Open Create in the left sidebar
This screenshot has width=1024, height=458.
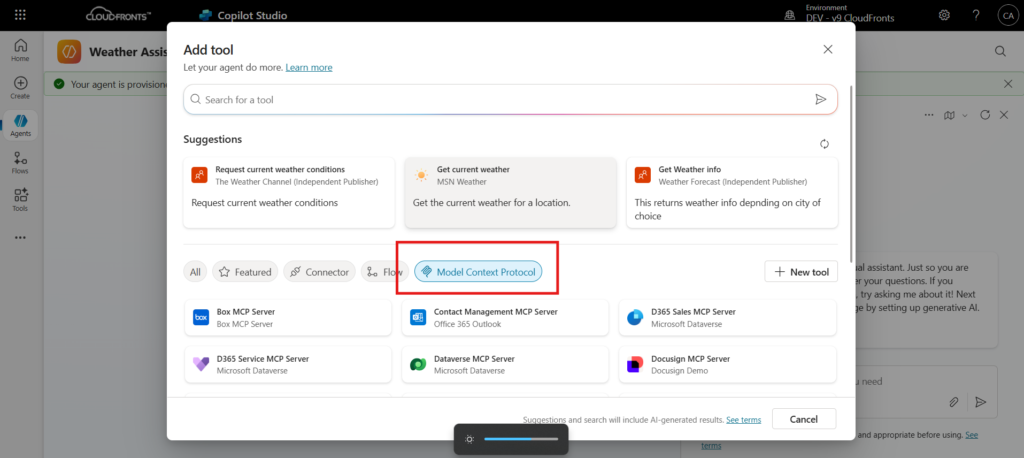coord(20,88)
